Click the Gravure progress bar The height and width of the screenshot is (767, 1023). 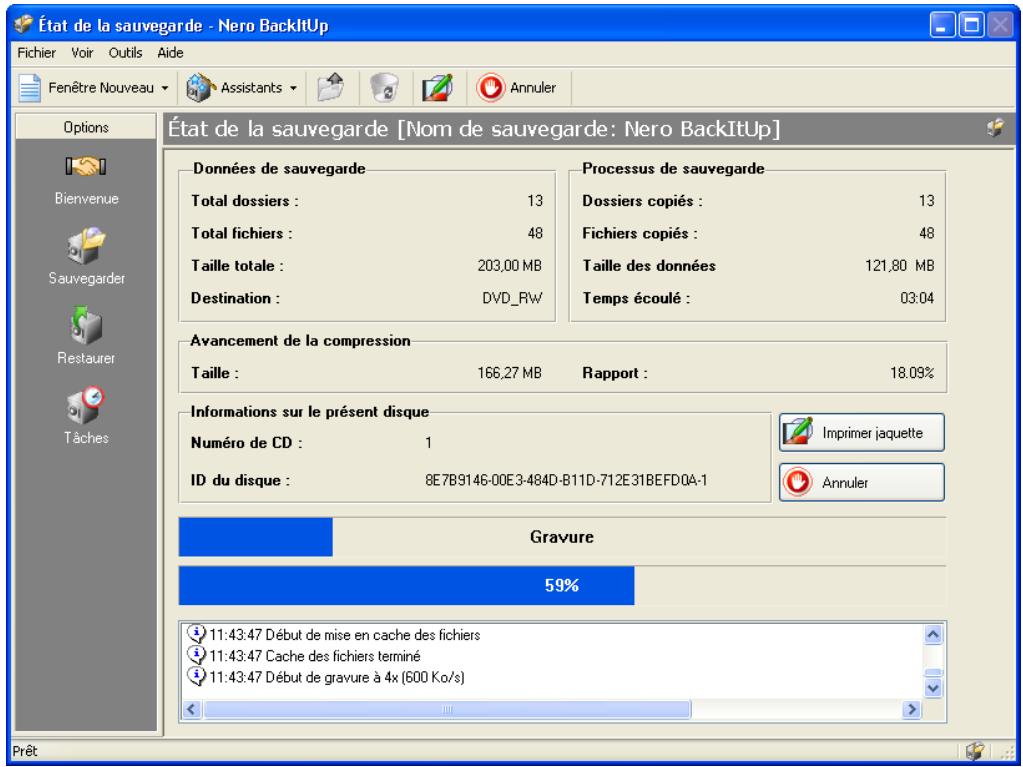[562, 537]
